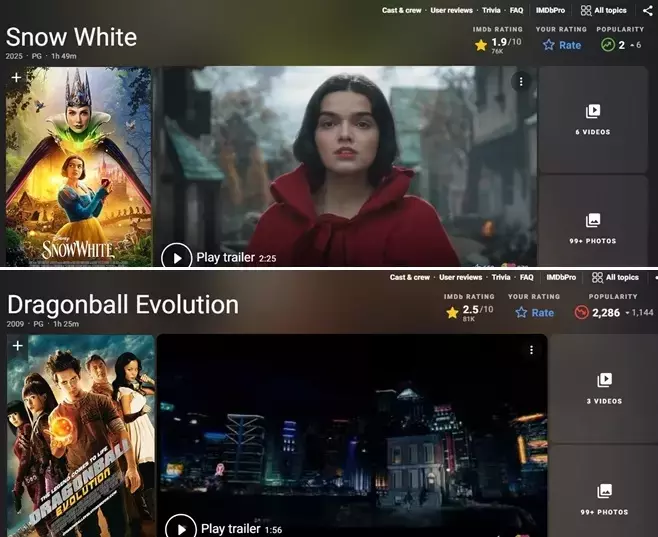Click the 1h 49m runtime text
The width and height of the screenshot is (658, 537).
[x=64, y=56]
